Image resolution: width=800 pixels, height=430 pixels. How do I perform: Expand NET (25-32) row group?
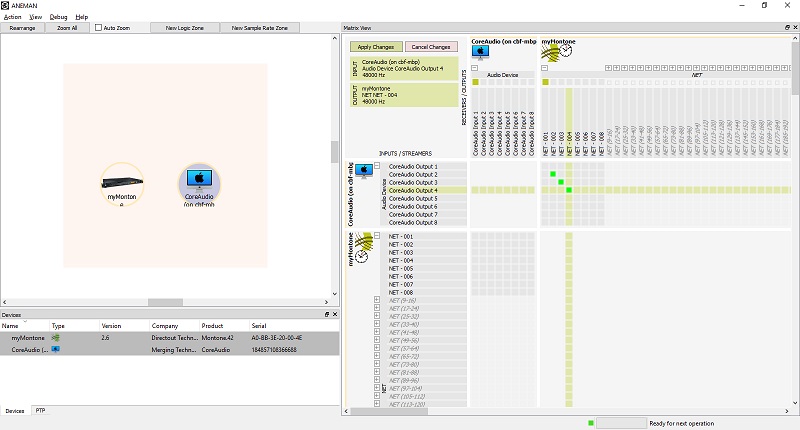click(x=377, y=316)
